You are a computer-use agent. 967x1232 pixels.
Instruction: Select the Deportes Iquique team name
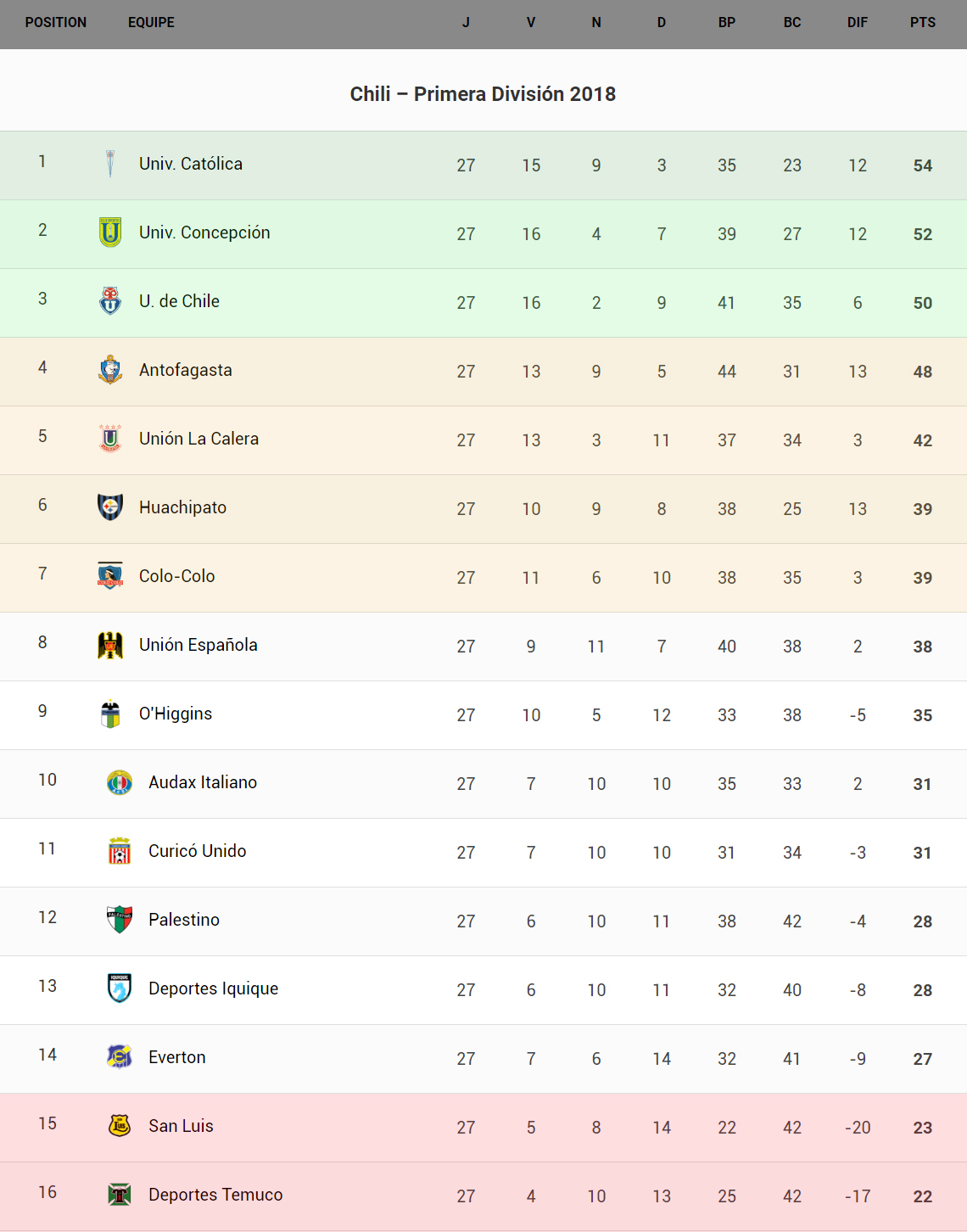tap(213, 988)
